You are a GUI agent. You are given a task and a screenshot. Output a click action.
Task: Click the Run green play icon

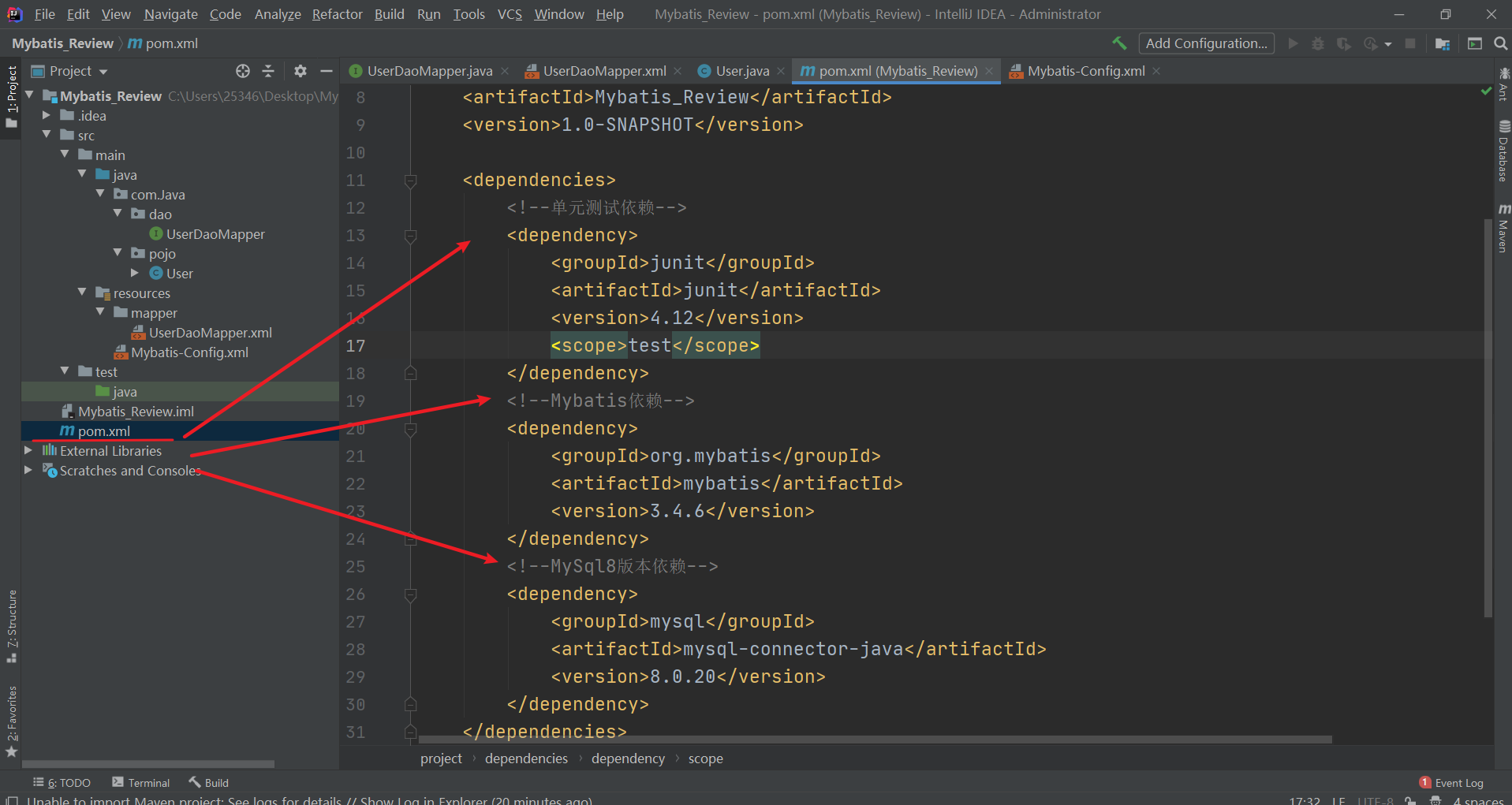pyautogui.click(x=1293, y=43)
